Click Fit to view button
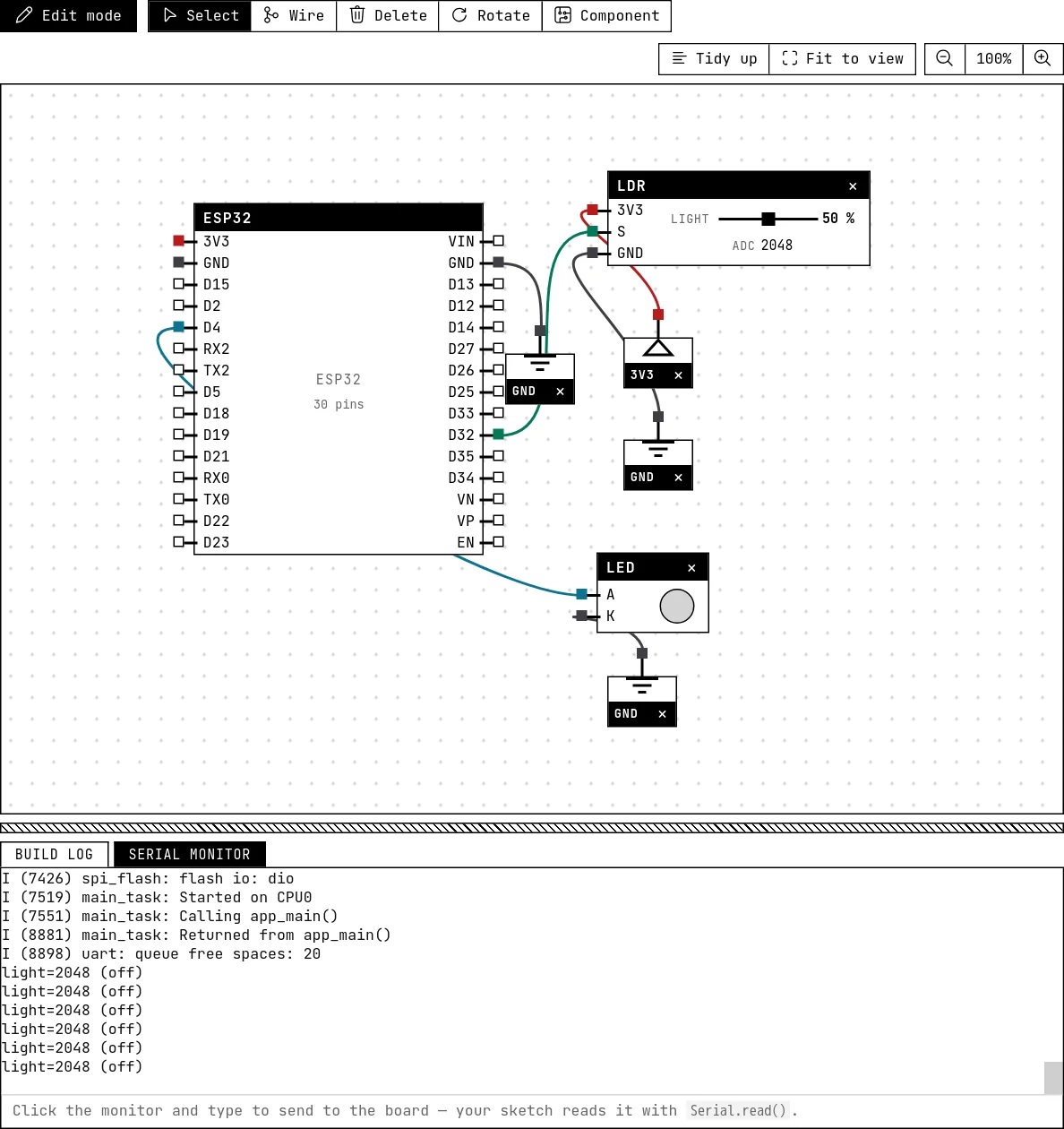 [x=842, y=58]
